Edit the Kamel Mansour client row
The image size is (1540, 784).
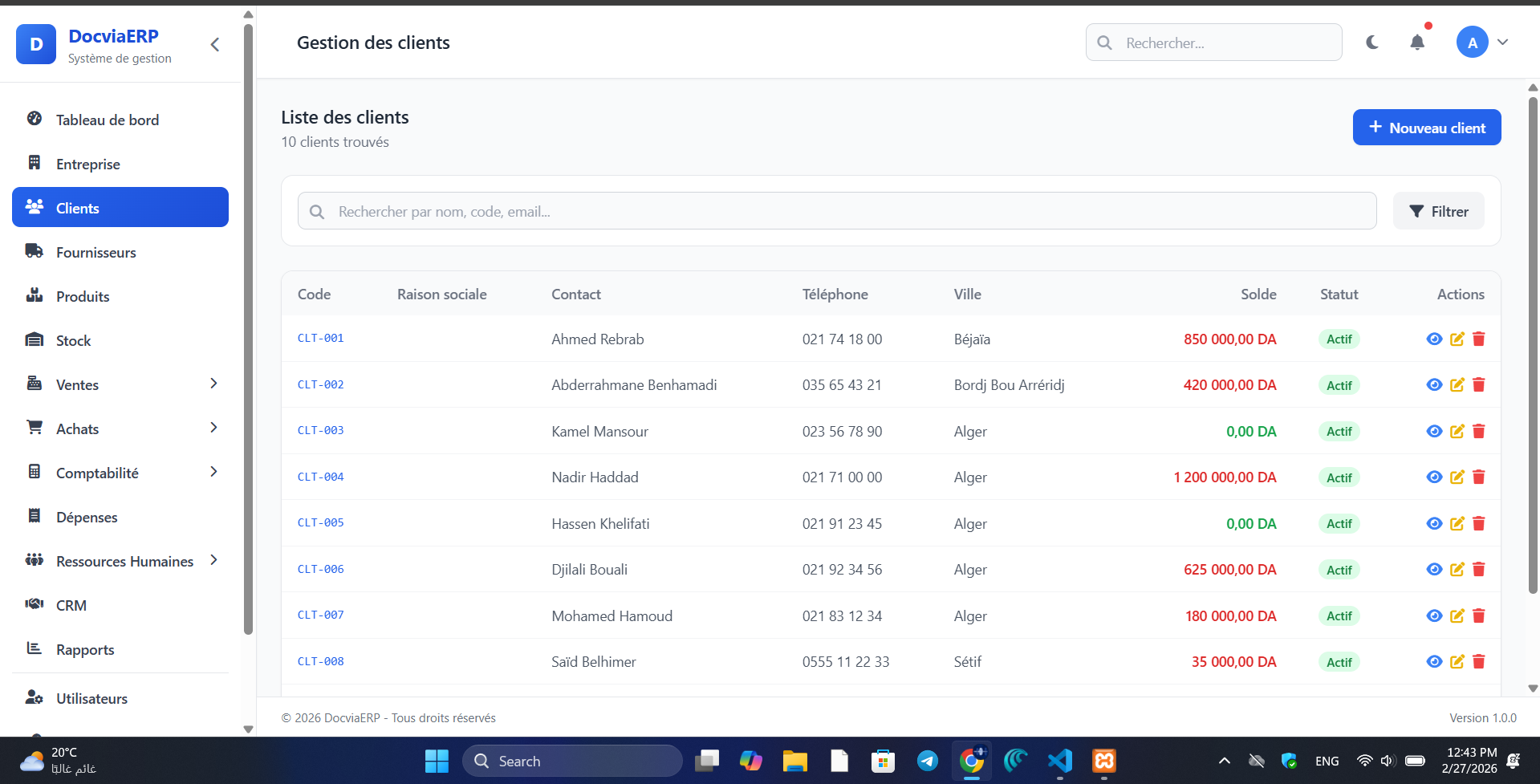click(1457, 432)
